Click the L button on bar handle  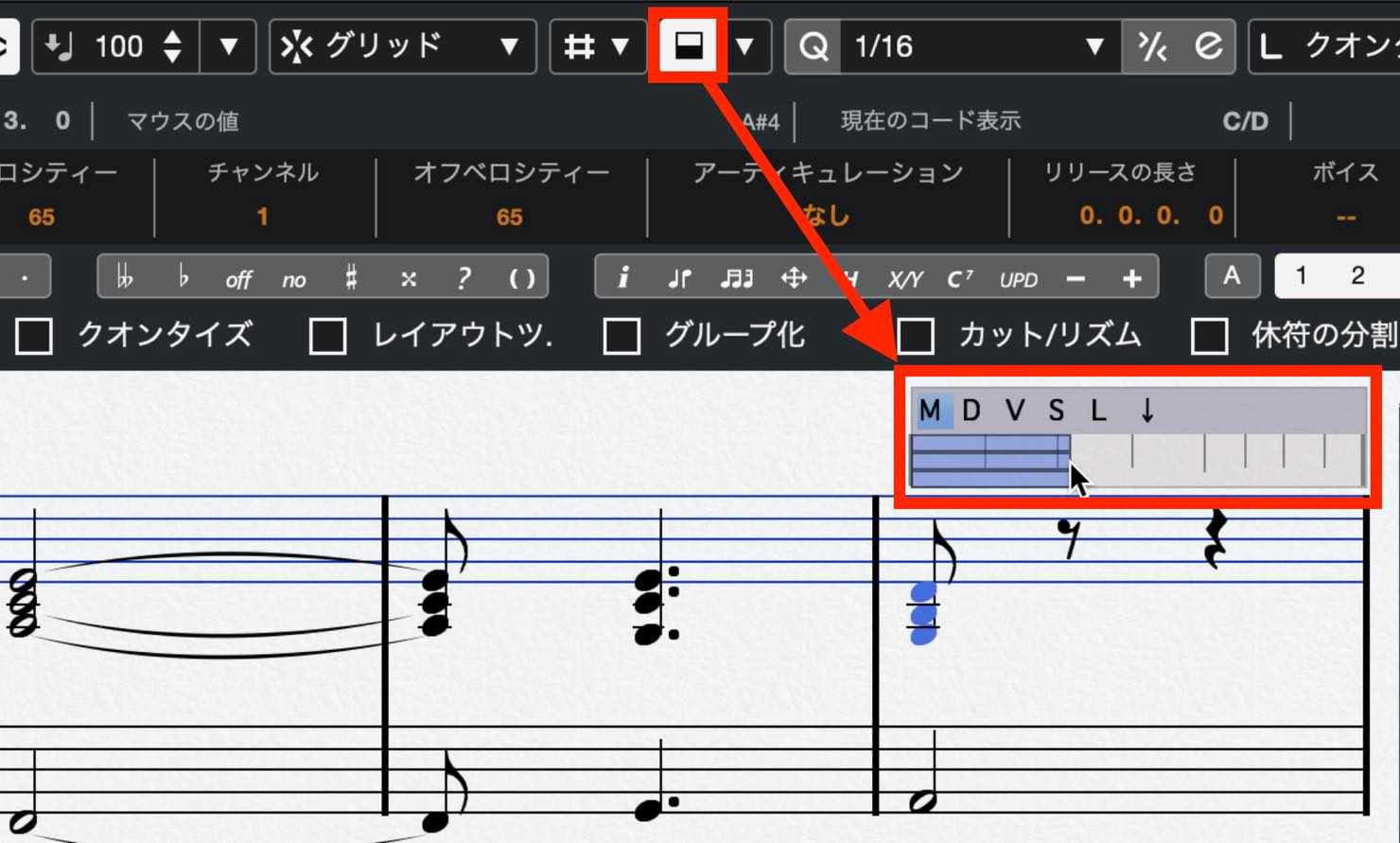click(x=1098, y=411)
